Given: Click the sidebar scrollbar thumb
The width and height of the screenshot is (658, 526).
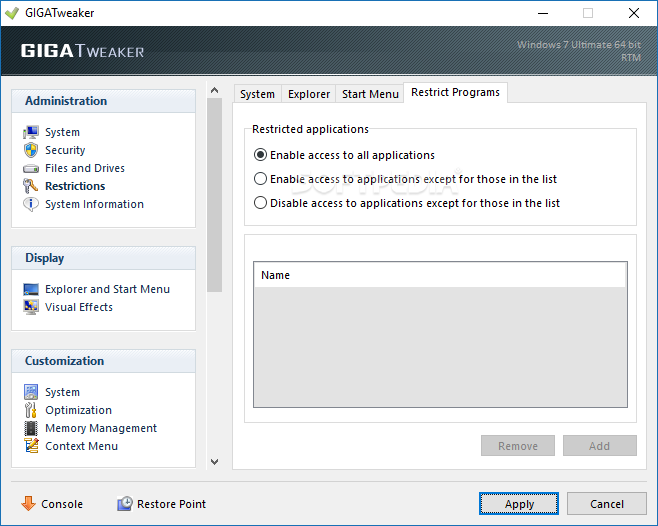Looking at the screenshot, I should (x=214, y=195).
